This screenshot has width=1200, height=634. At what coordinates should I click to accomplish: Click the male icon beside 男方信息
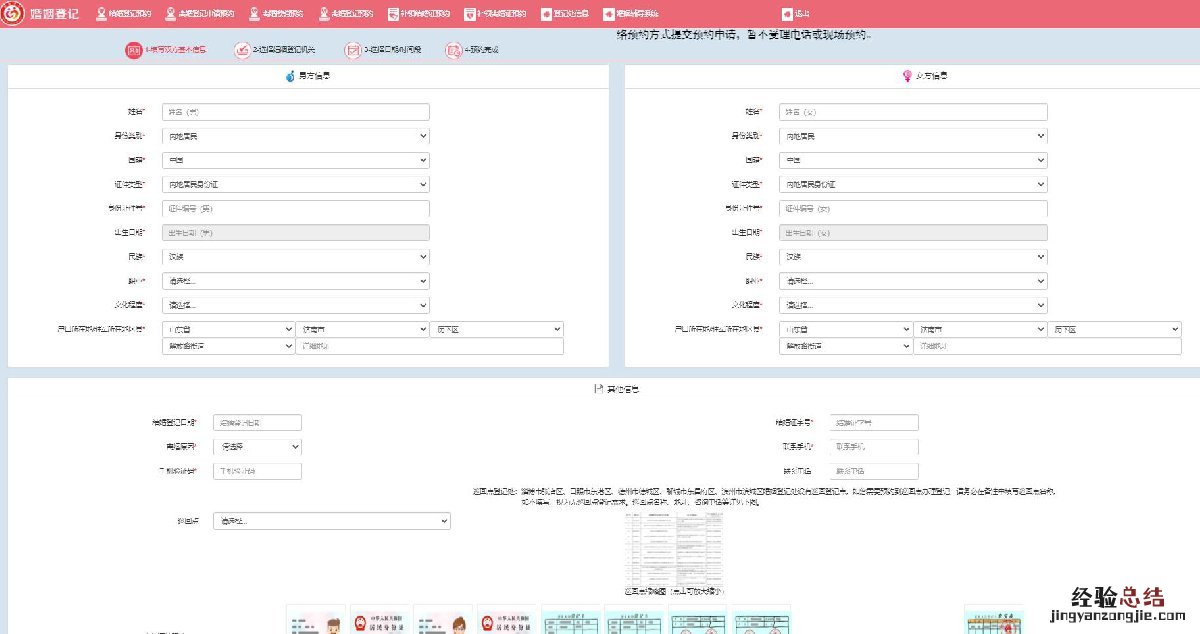(x=290, y=76)
